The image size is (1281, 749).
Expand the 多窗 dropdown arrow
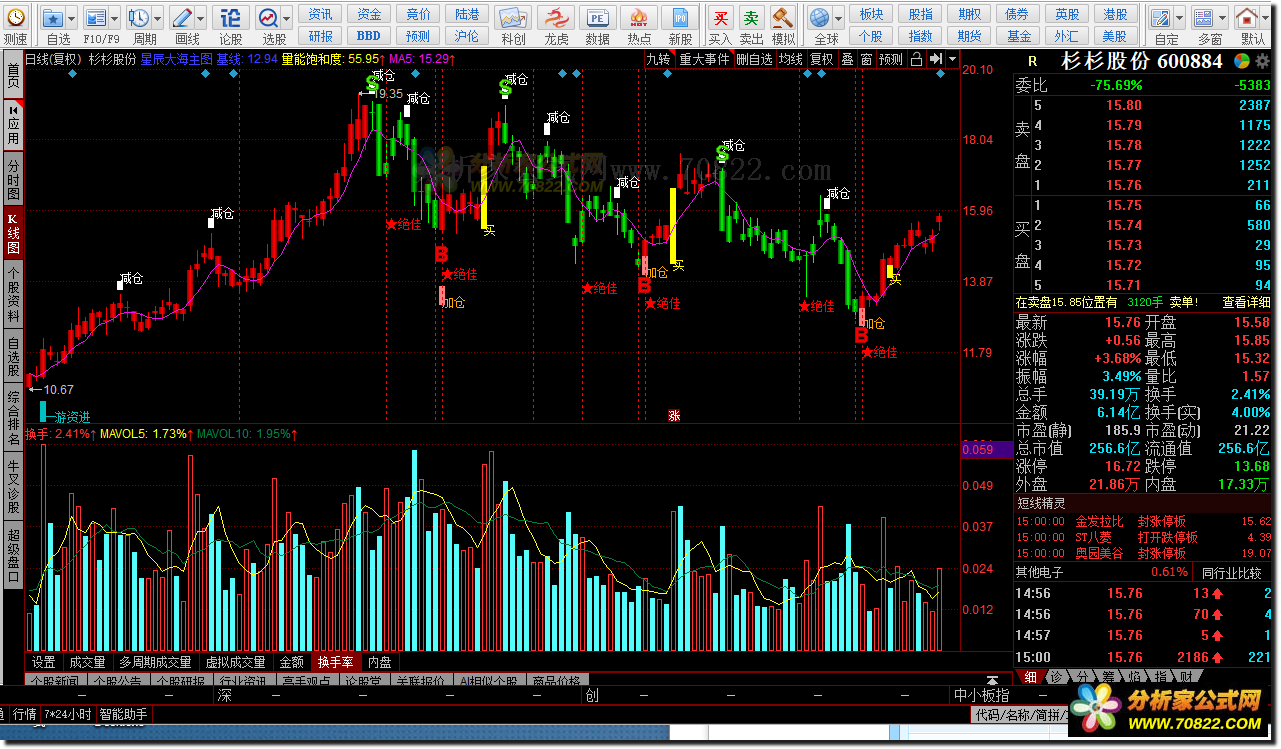click(1223, 18)
